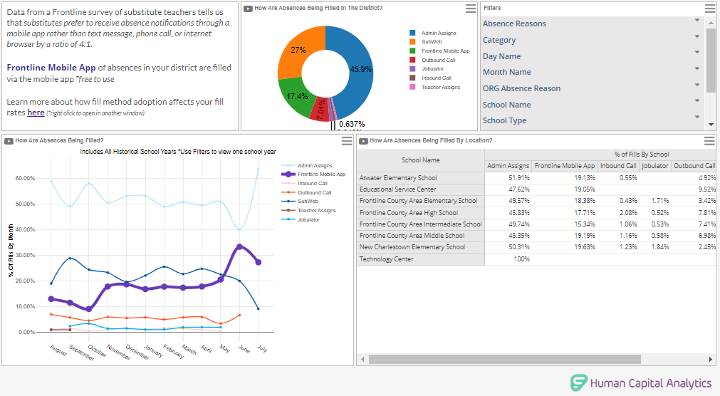Click video icon beside donut chart title
The height and width of the screenshot is (396, 720).
(x=248, y=9)
